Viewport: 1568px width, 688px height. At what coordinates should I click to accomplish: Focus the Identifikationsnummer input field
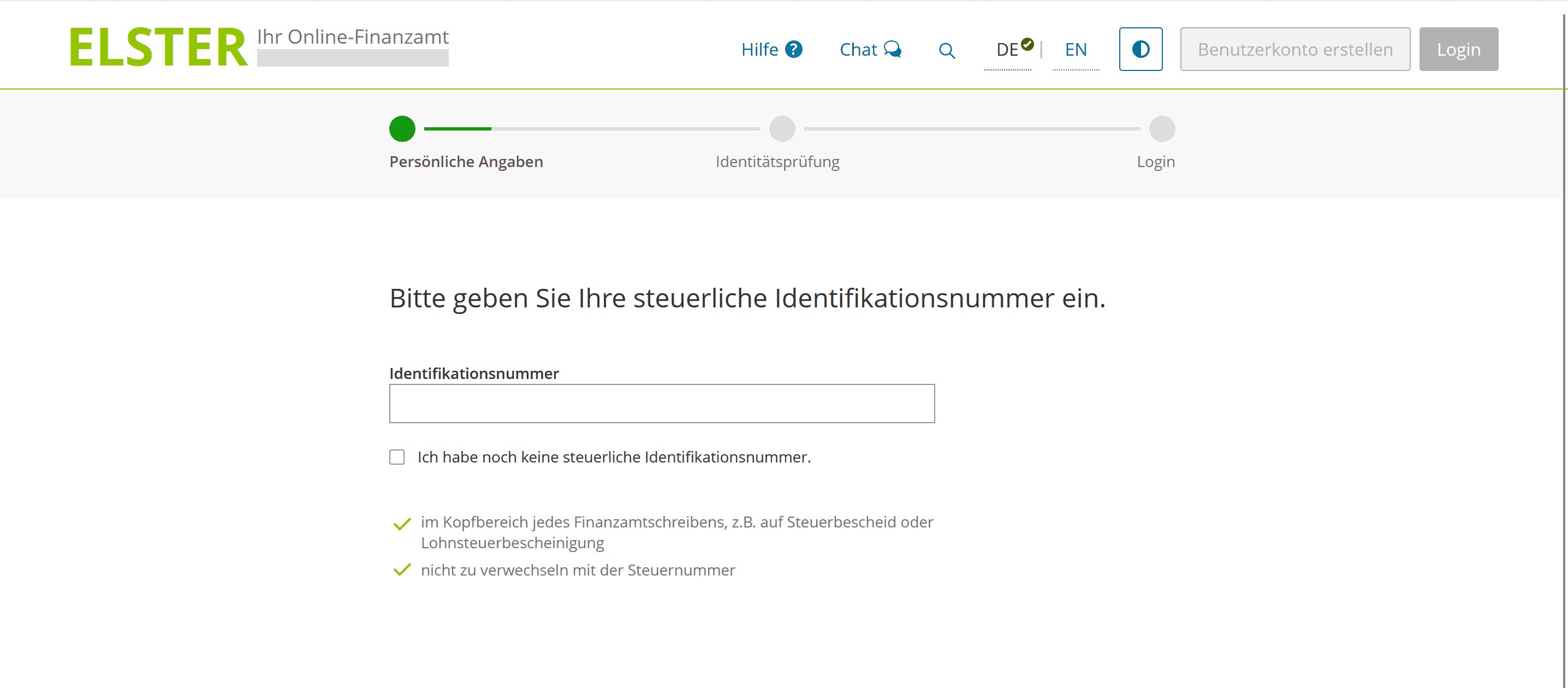pyautogui.click(x=662, y=403)
